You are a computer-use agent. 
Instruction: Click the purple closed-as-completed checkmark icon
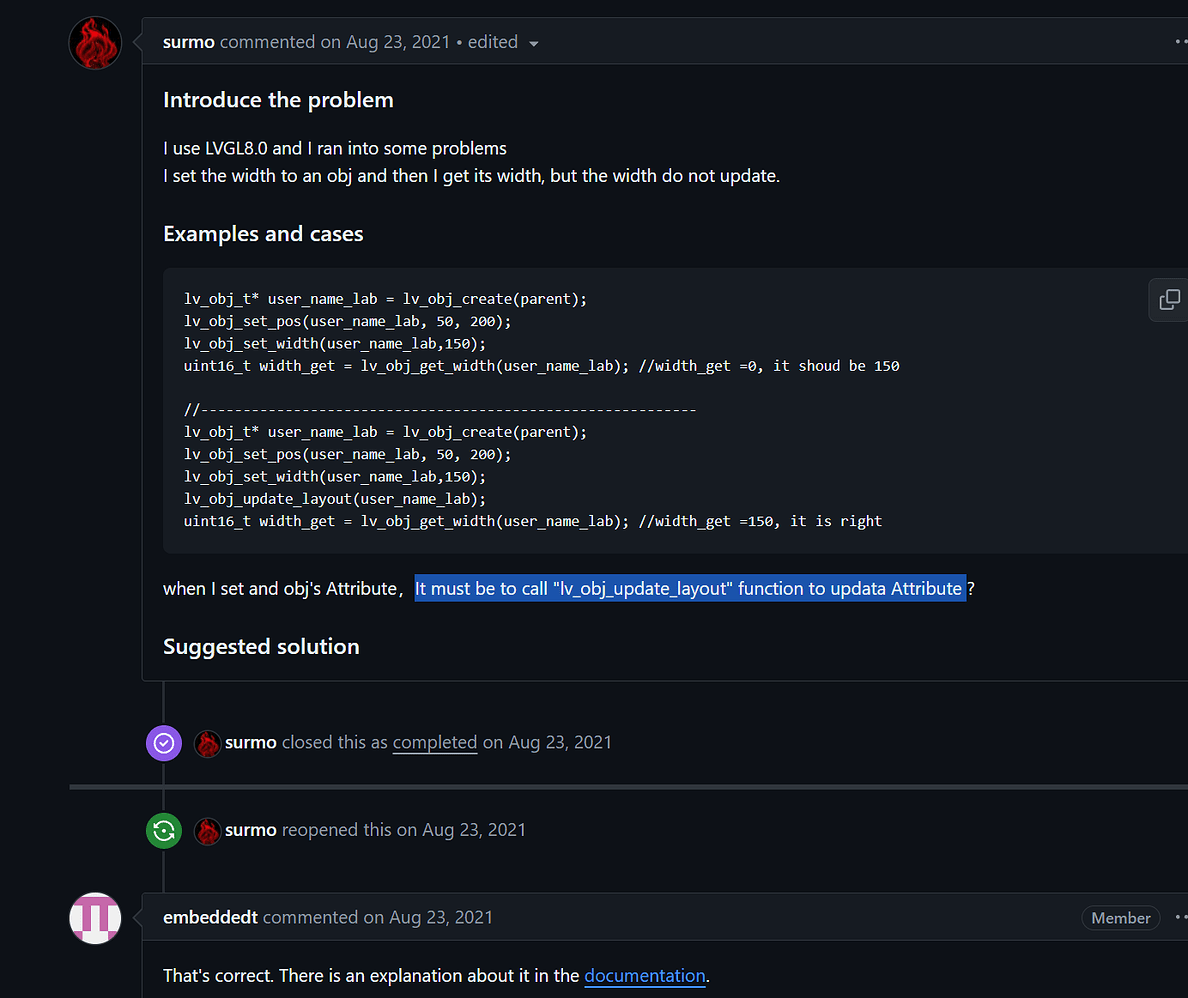click(163, 743)
